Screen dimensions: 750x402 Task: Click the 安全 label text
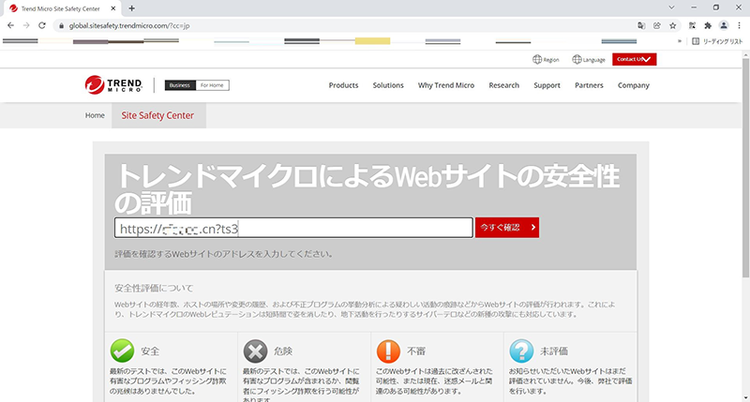pos(150,351)
